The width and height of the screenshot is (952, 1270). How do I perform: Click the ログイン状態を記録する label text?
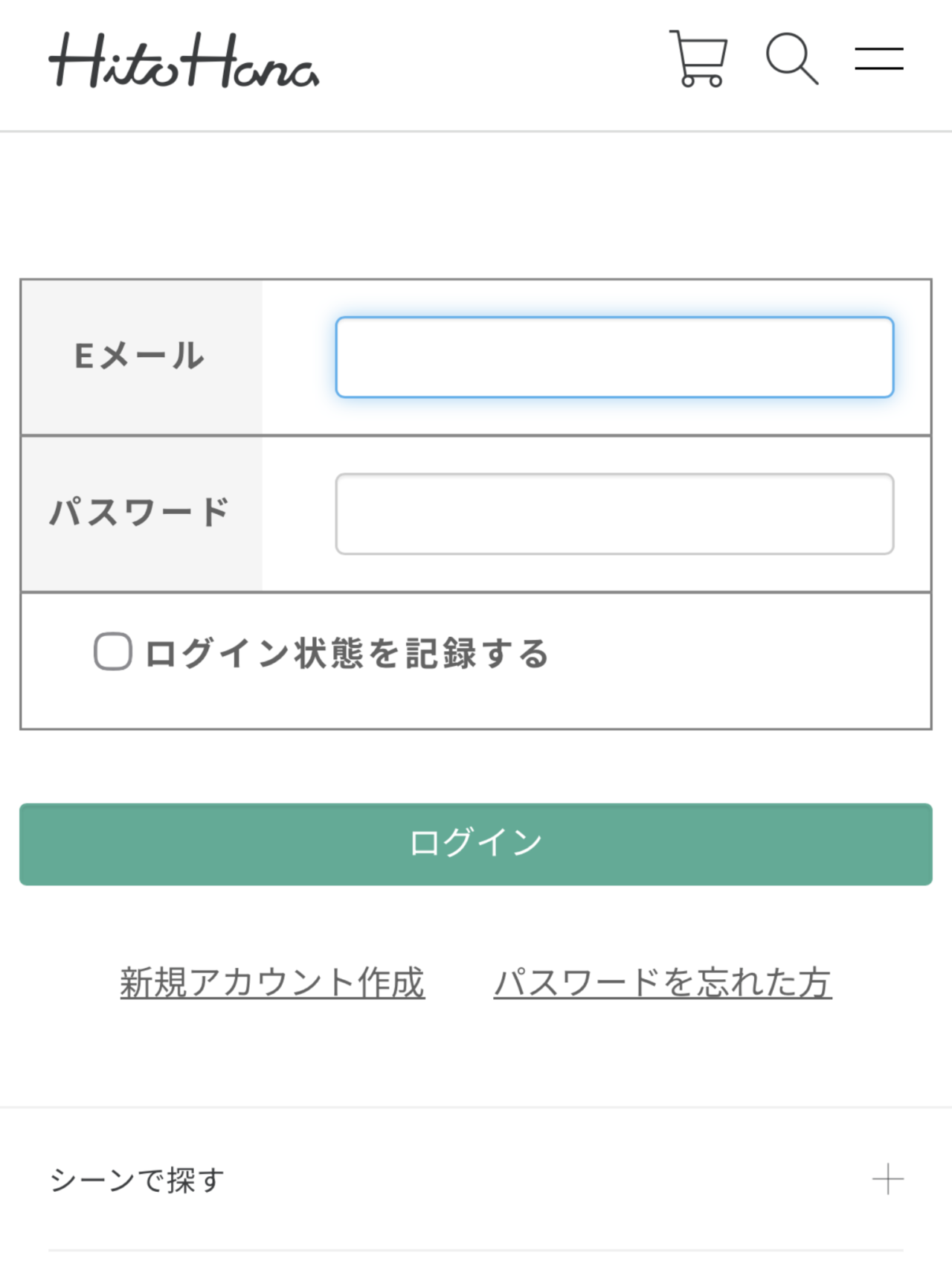tap(347, 653)
